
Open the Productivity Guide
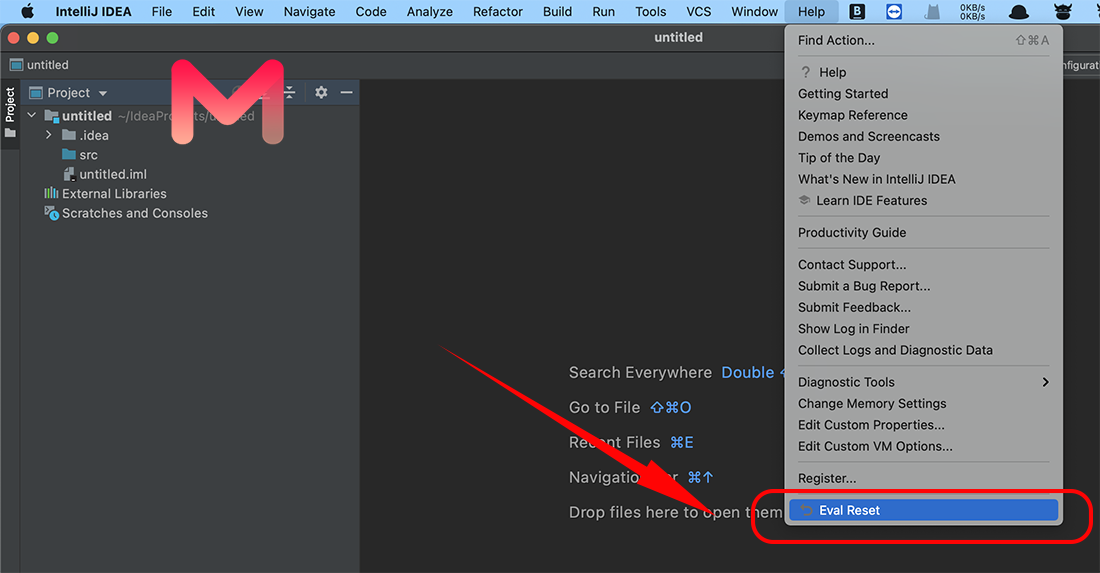pos(923,232)
